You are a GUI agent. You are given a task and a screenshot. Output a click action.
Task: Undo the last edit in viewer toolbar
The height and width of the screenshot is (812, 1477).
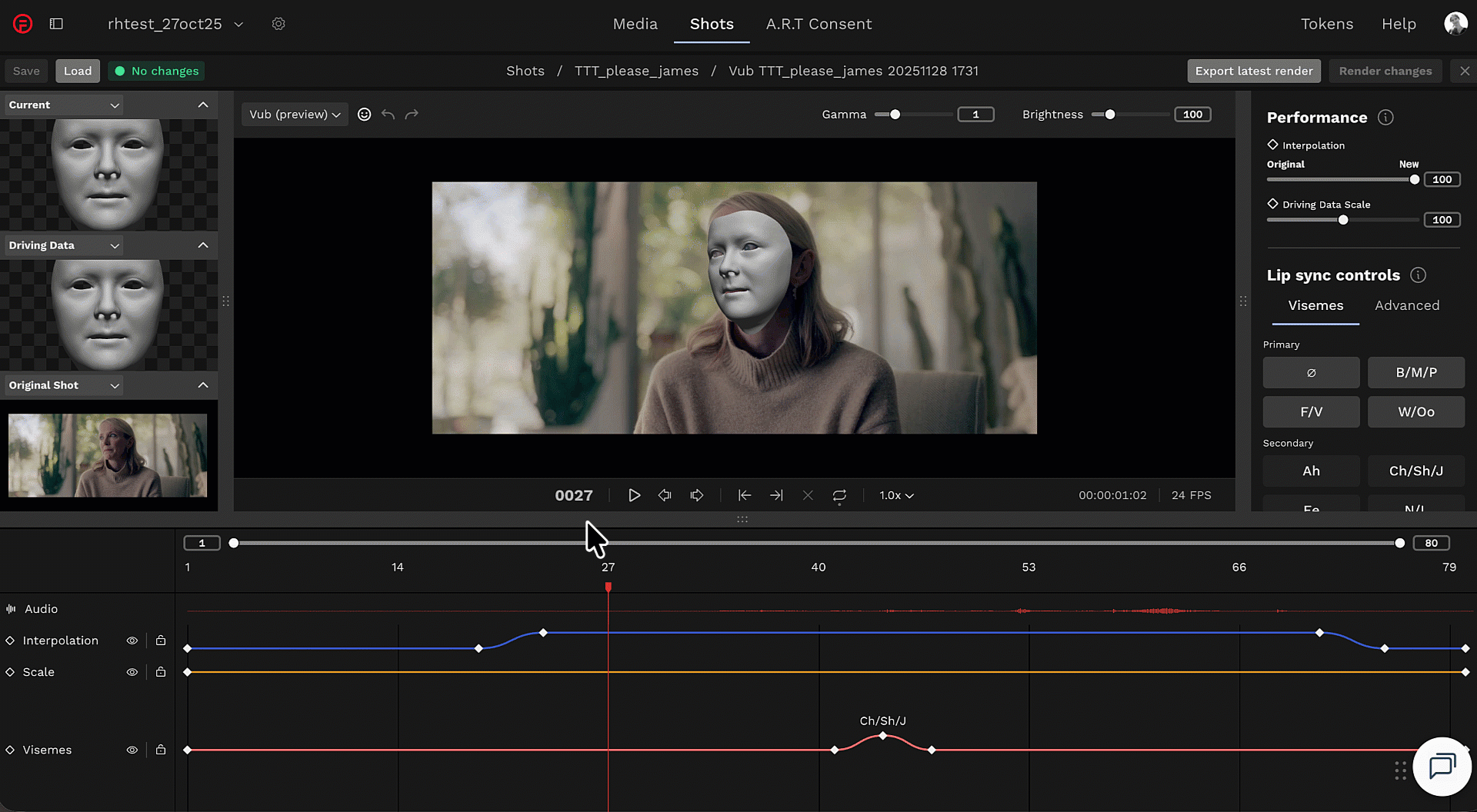(x=388, y=115)
